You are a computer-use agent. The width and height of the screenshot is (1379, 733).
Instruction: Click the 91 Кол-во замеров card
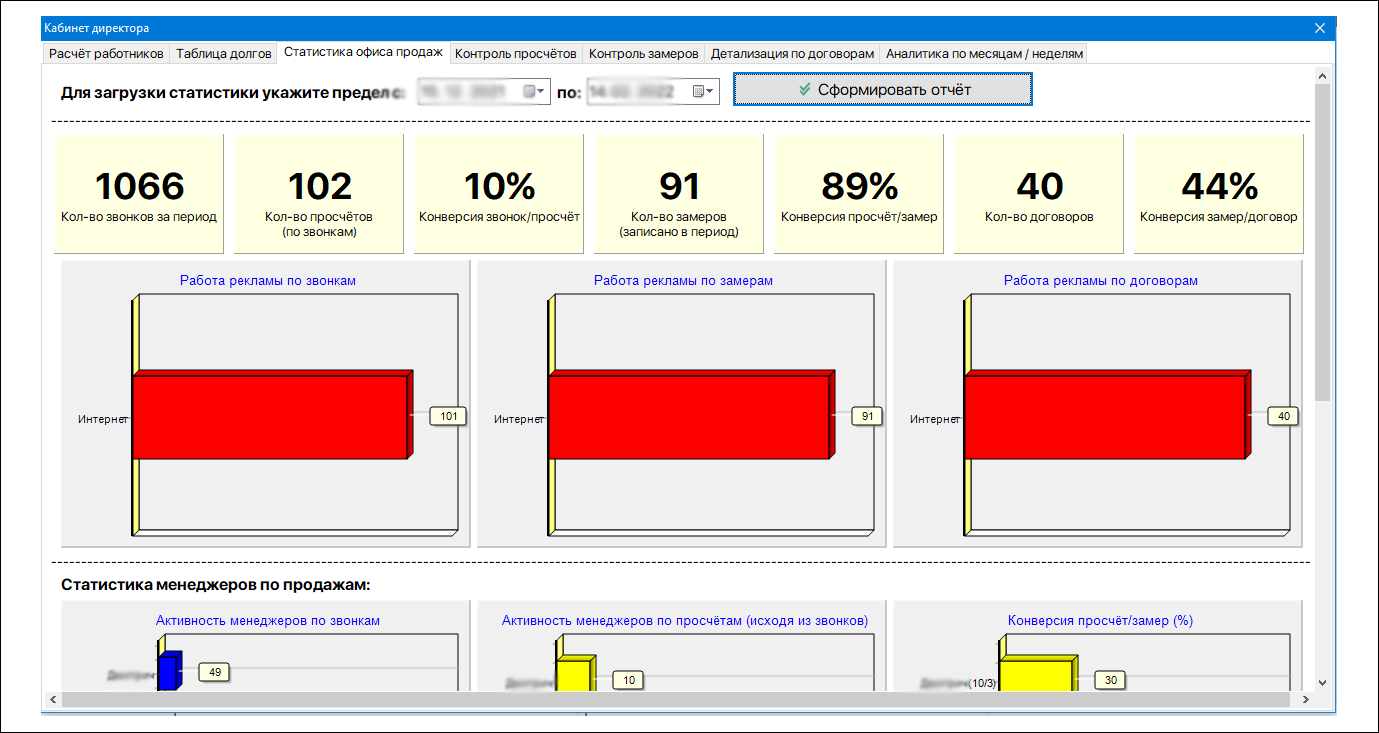[x=679, y=194]
